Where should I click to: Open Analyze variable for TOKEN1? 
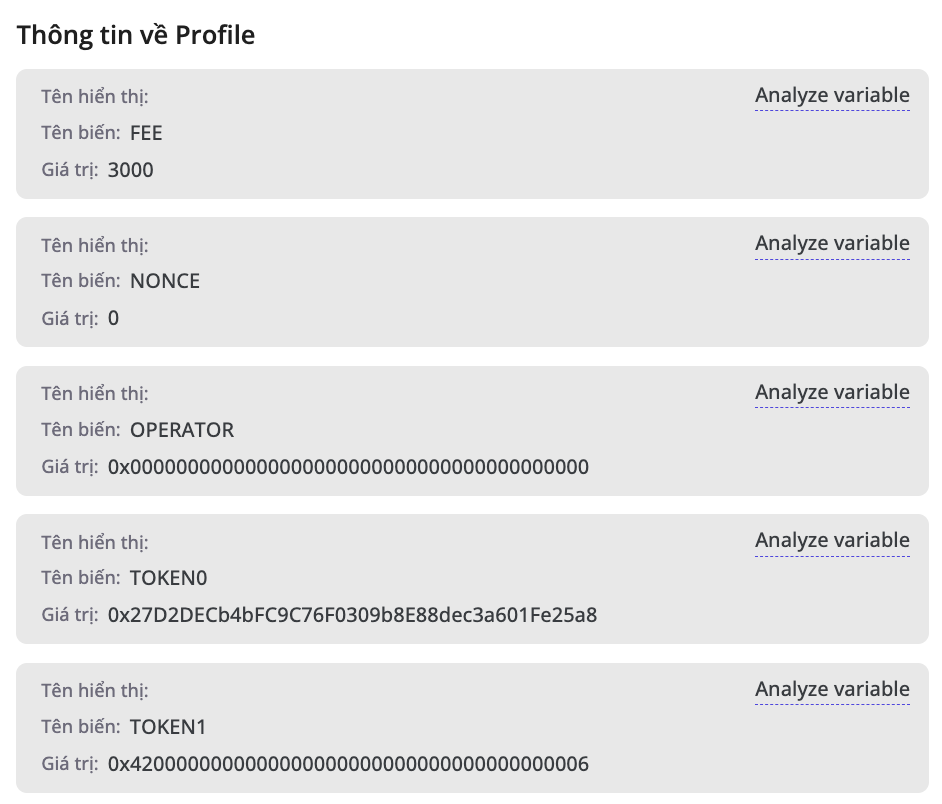click(832, 690)
